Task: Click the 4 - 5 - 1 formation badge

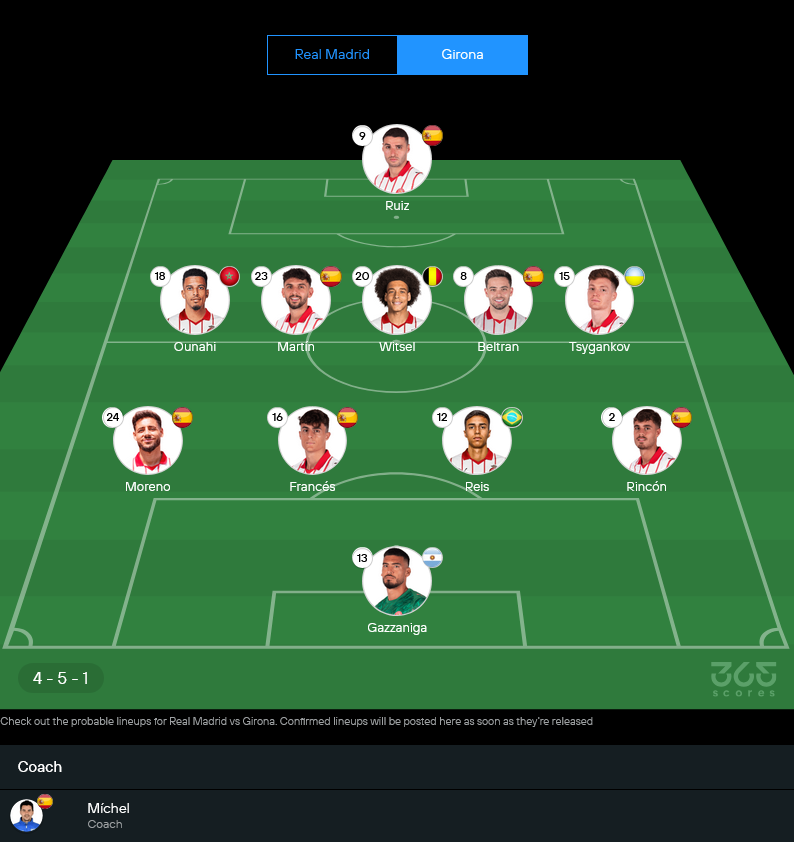Action: 61,678
